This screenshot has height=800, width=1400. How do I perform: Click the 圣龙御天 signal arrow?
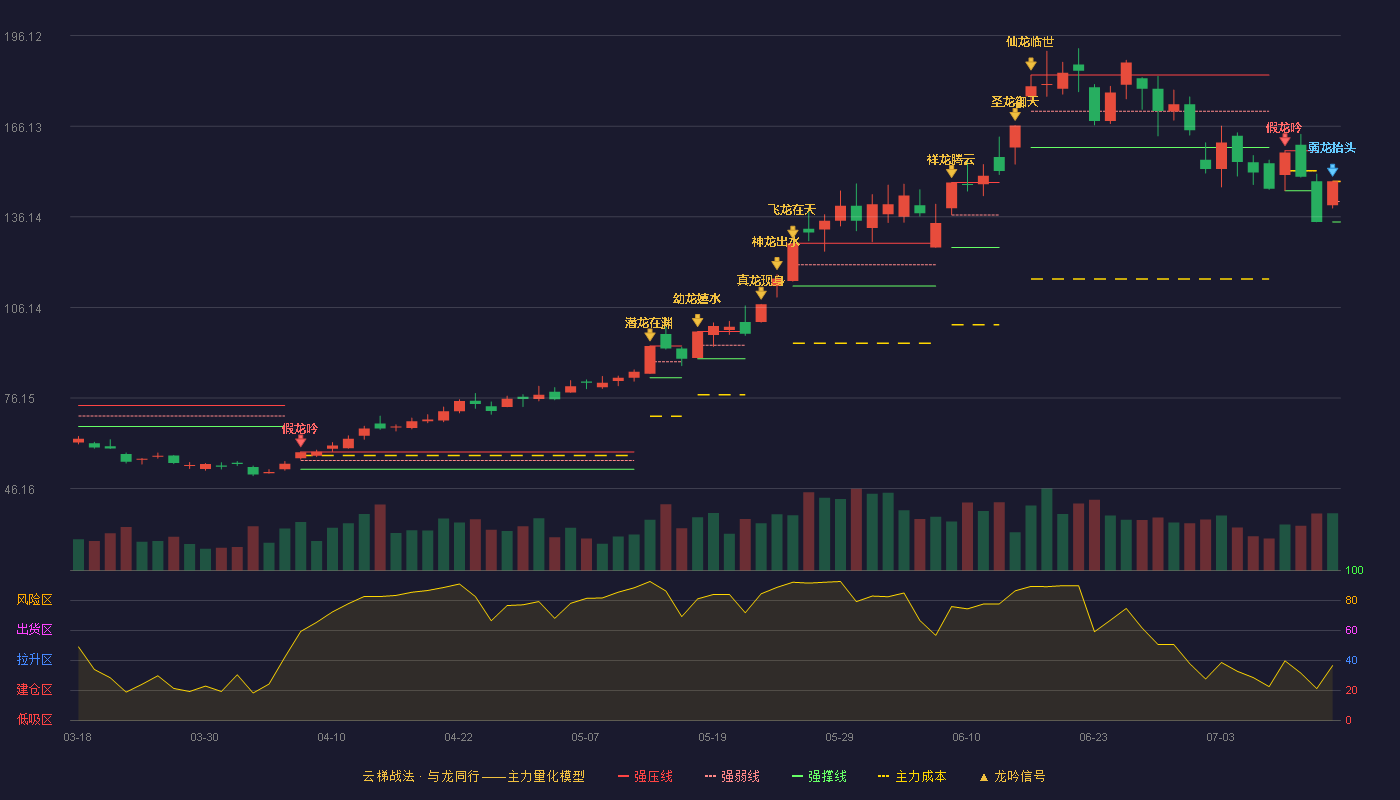click(x=1015, y=115)
